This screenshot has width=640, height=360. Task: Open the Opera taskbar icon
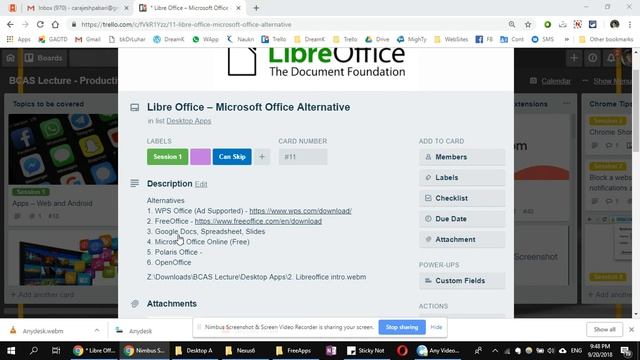(x=402, y=351)
